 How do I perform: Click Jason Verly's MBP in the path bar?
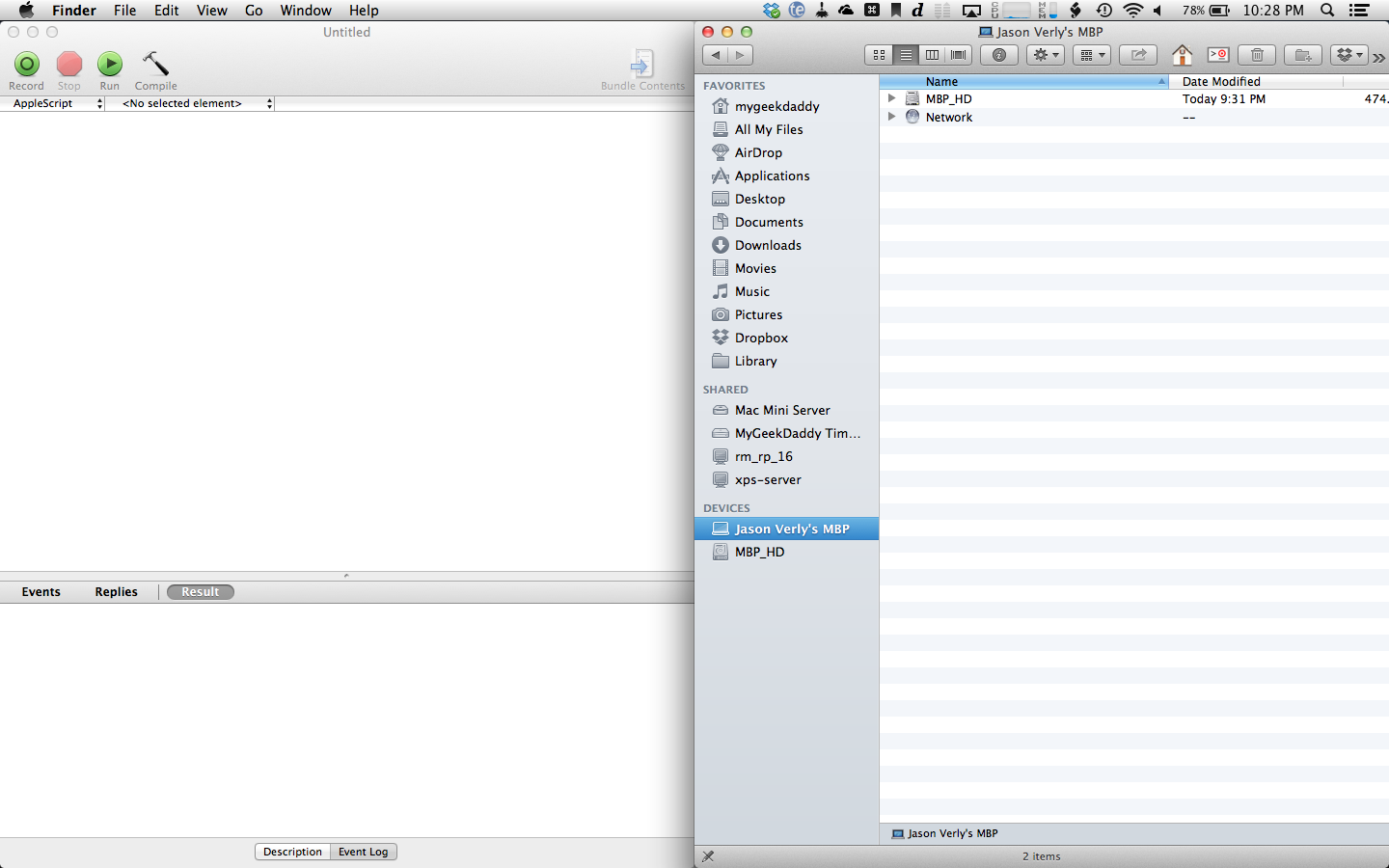tap(944, 833)
